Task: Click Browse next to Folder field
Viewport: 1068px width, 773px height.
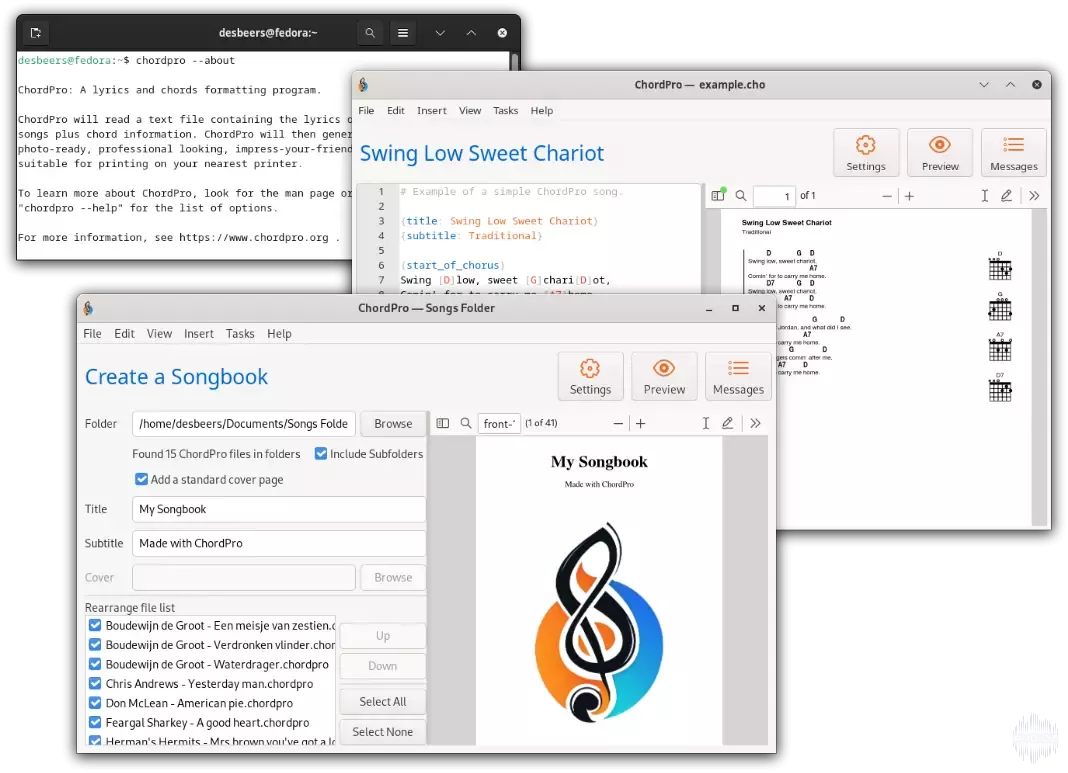Action: click(393, 424)
